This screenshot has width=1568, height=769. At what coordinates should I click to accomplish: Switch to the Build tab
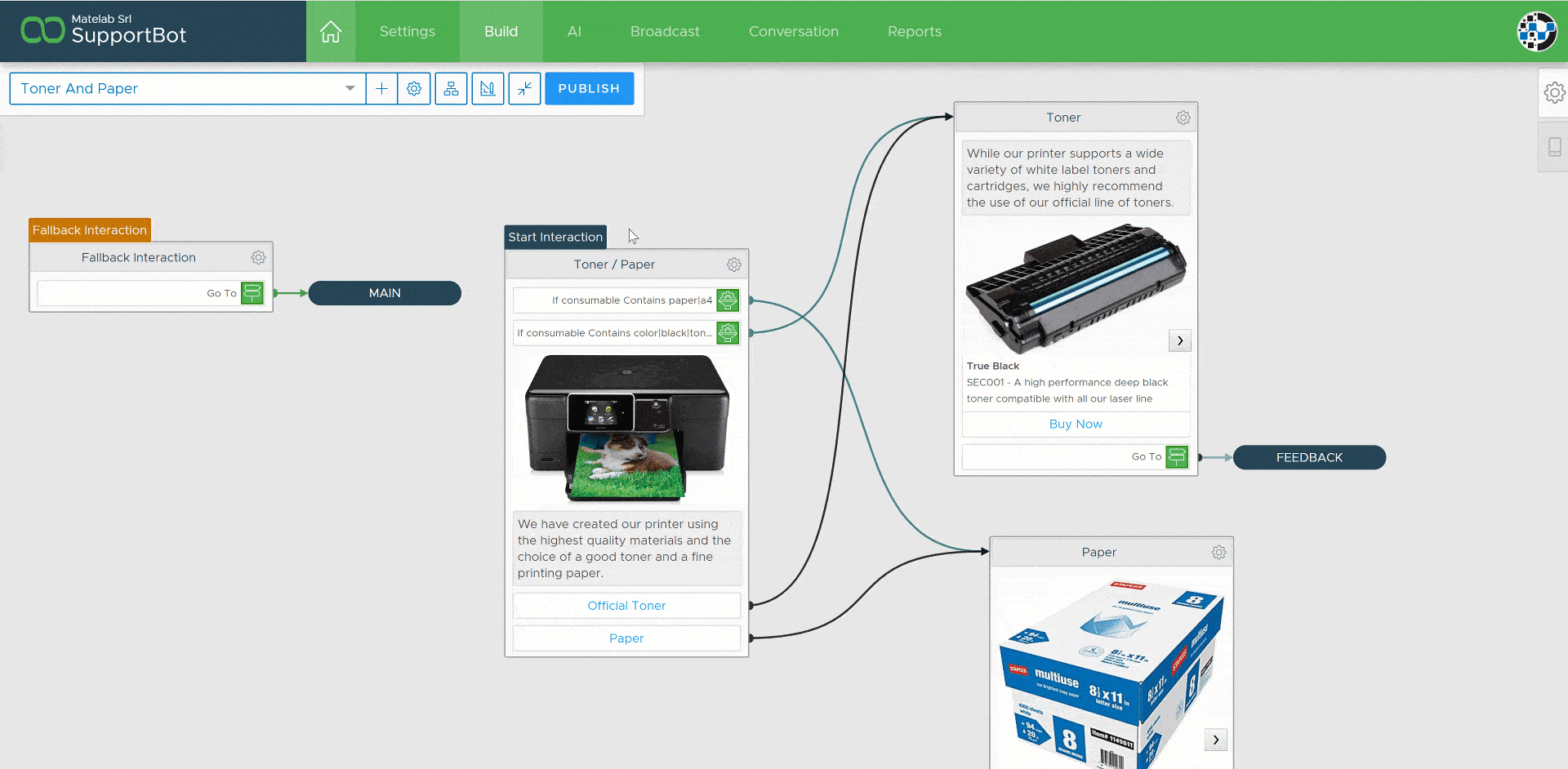(501, 32)
